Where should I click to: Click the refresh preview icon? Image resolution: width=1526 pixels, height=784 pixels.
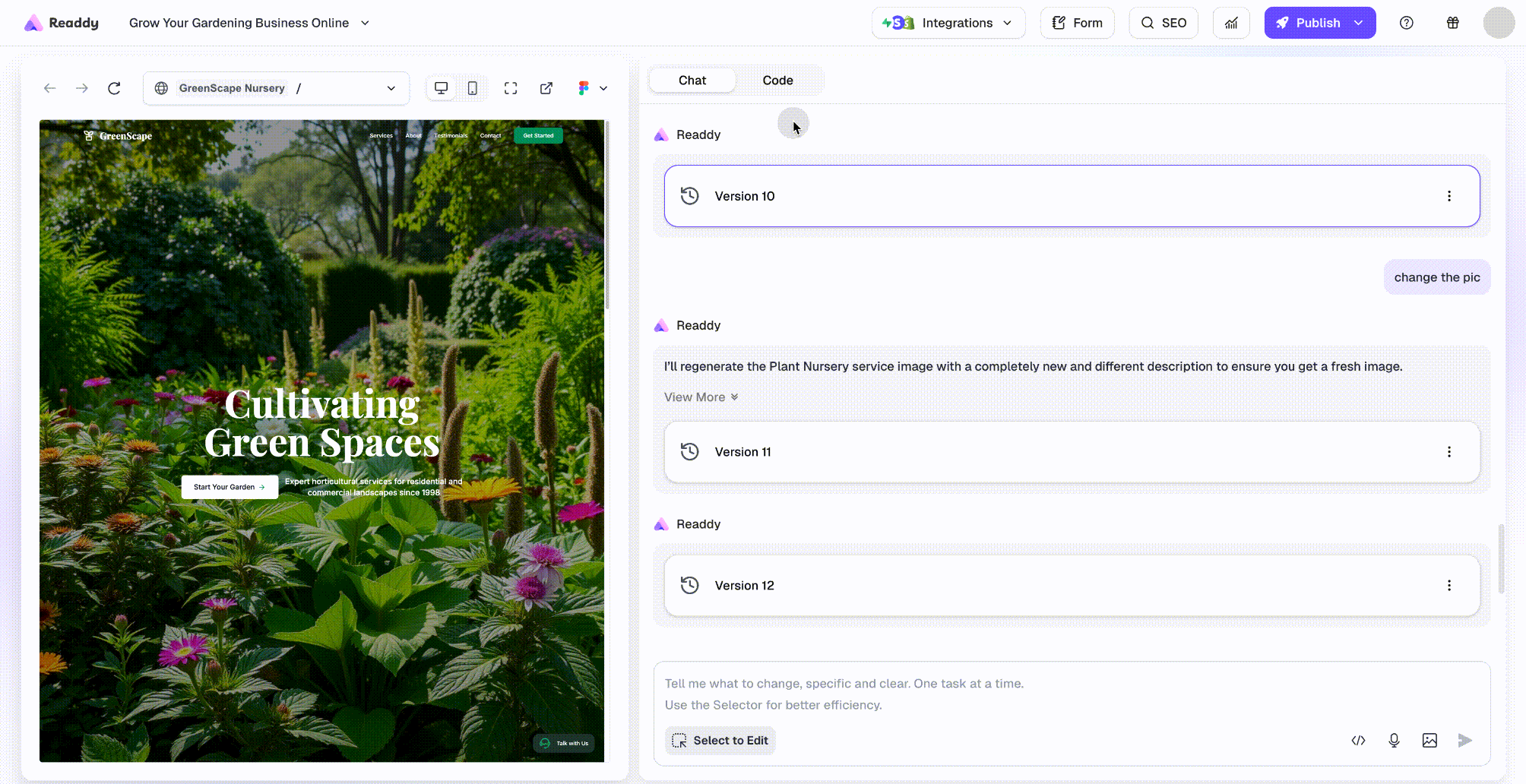coord(114,88)
